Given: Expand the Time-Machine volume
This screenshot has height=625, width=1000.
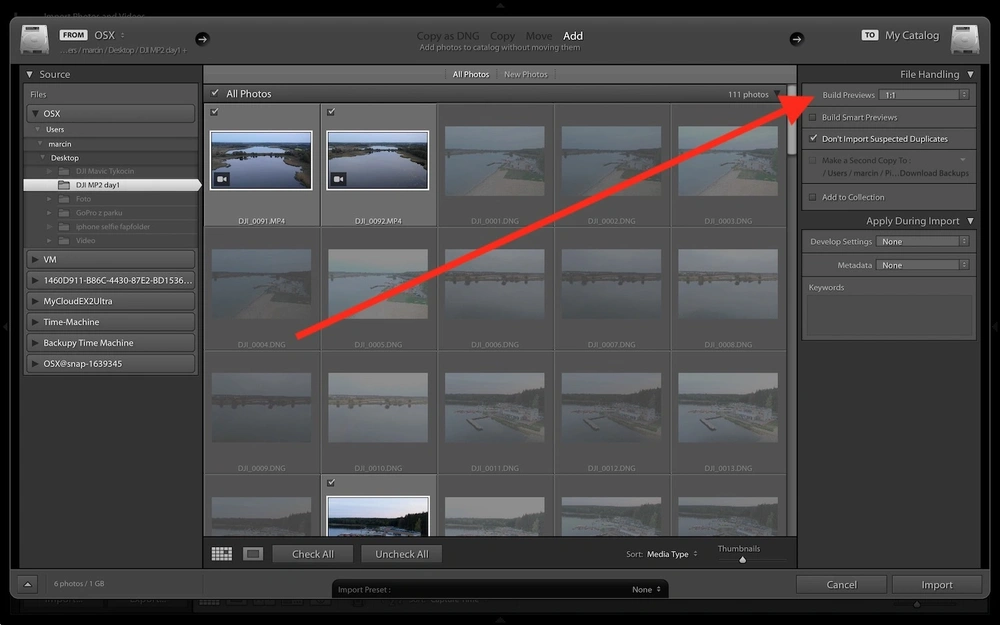Looking at the screenshot, I should point(34,322).
